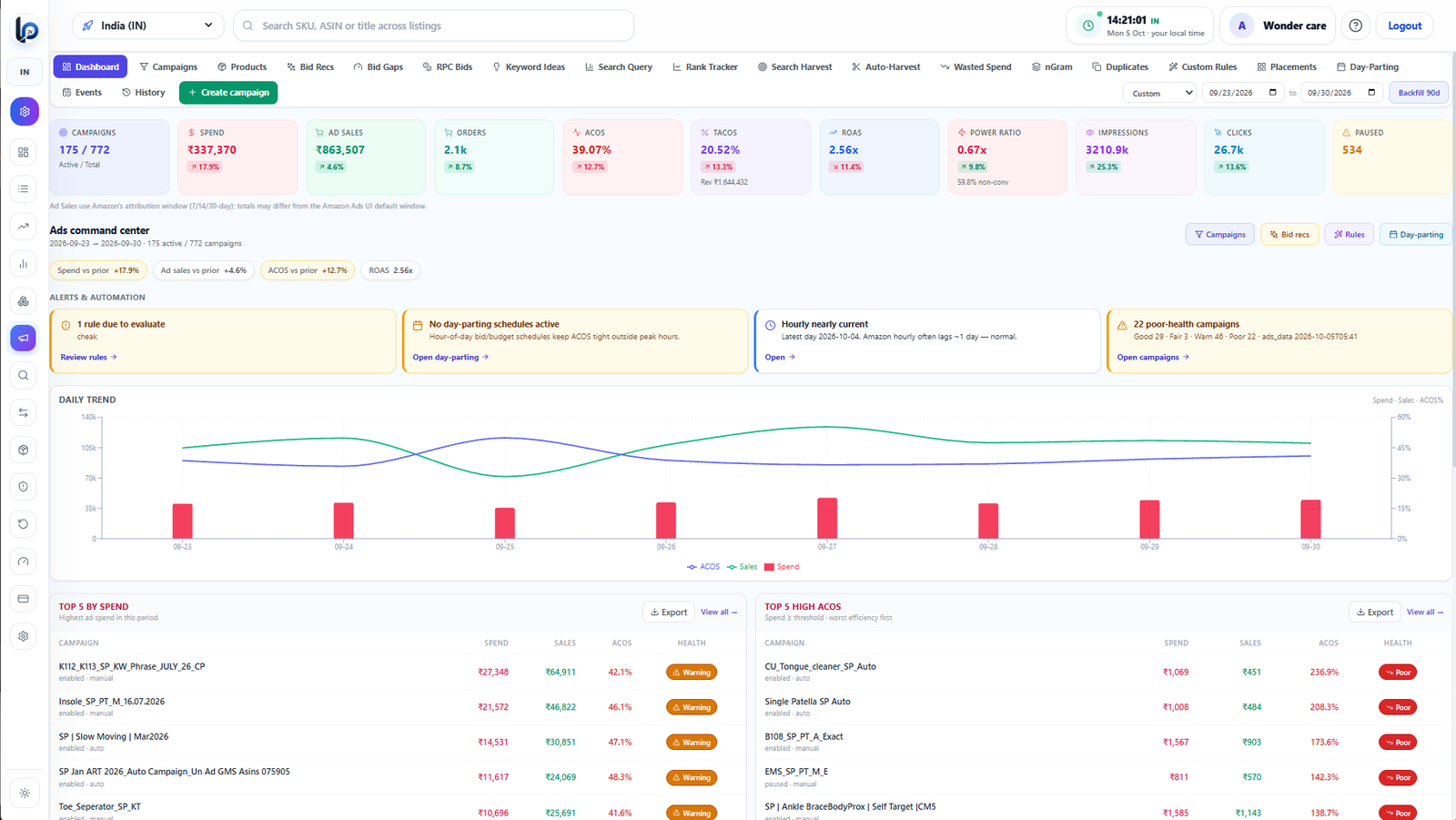Click the gear settings icon in sidebar
The height and width of the screenshot is (820, 1456).
24,636
